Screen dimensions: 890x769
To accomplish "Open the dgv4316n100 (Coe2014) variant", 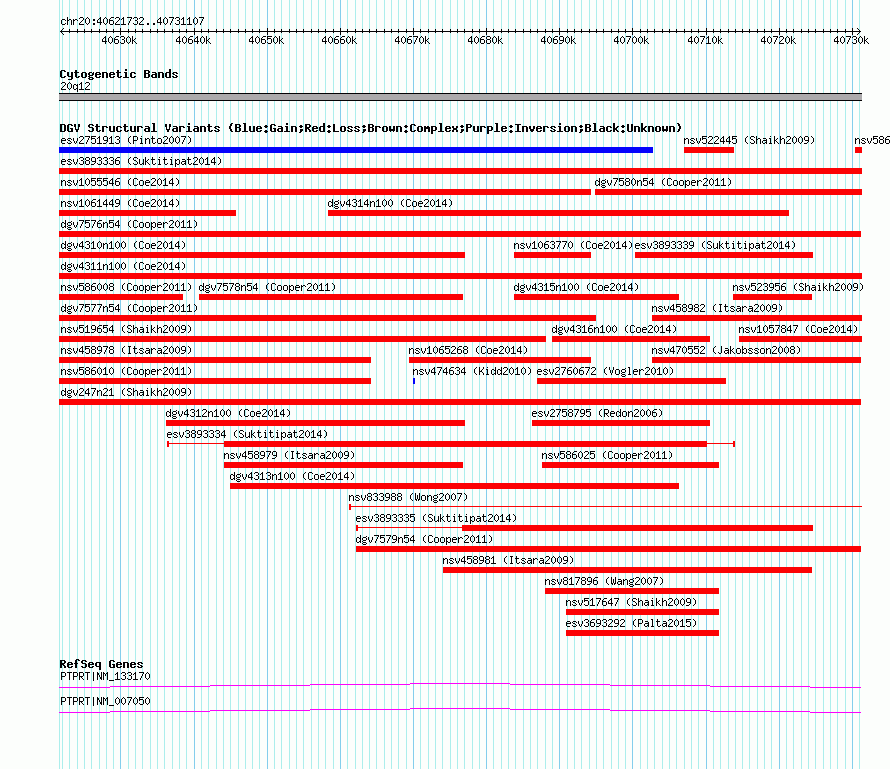I will pyautogui.click(x=631, y=339).
